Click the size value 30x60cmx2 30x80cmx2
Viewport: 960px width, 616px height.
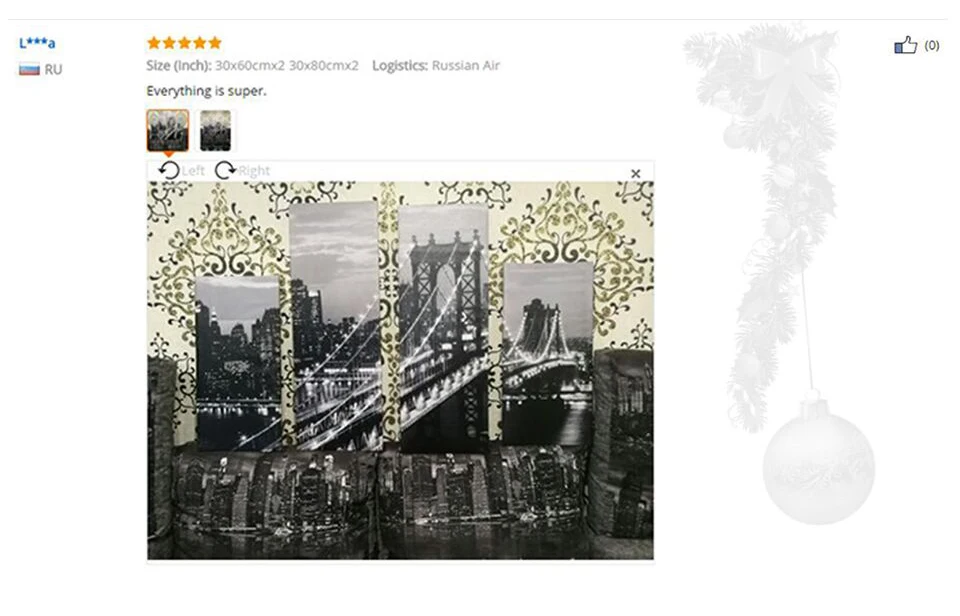point(287,66)
